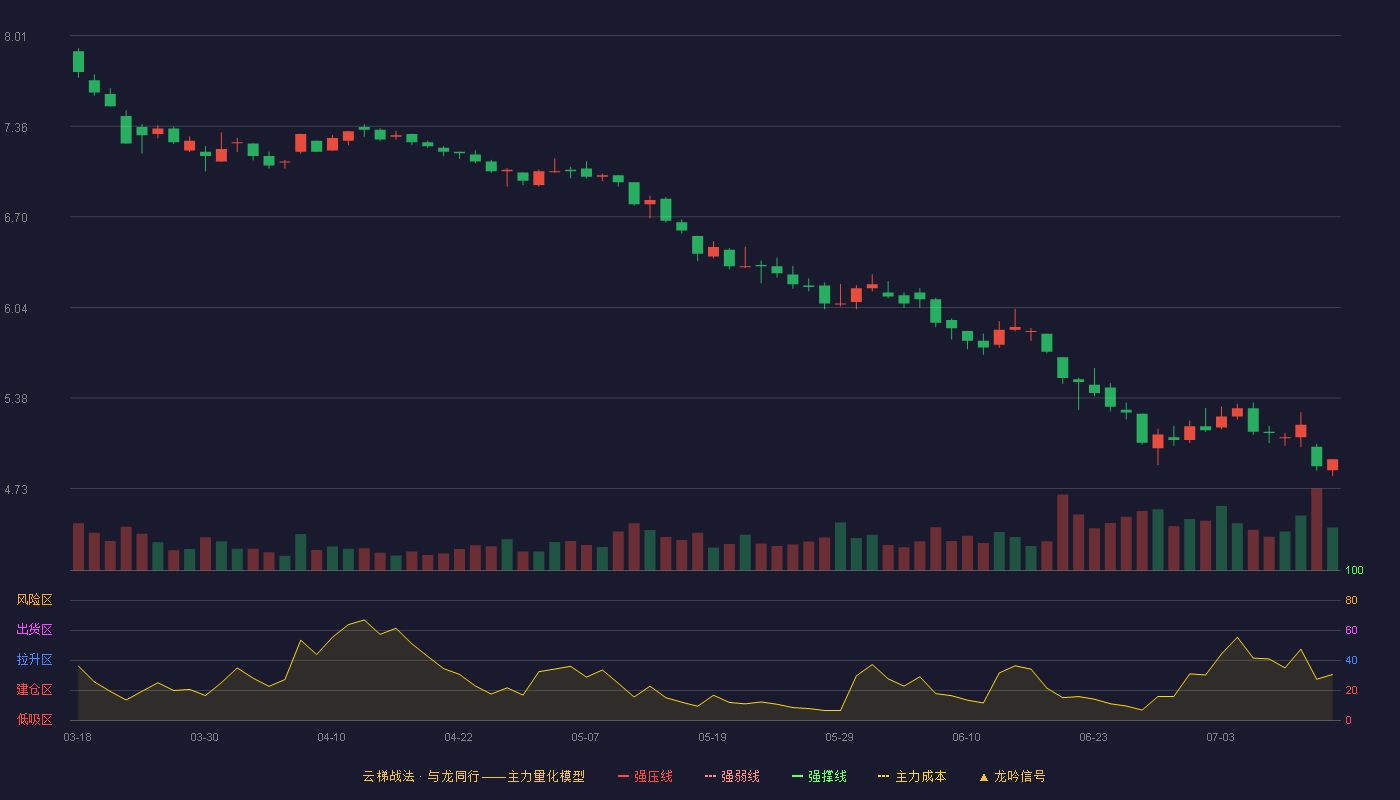Click the blue 40 indicator scale value
The image size is (1400, 800).
point(1351,661)
